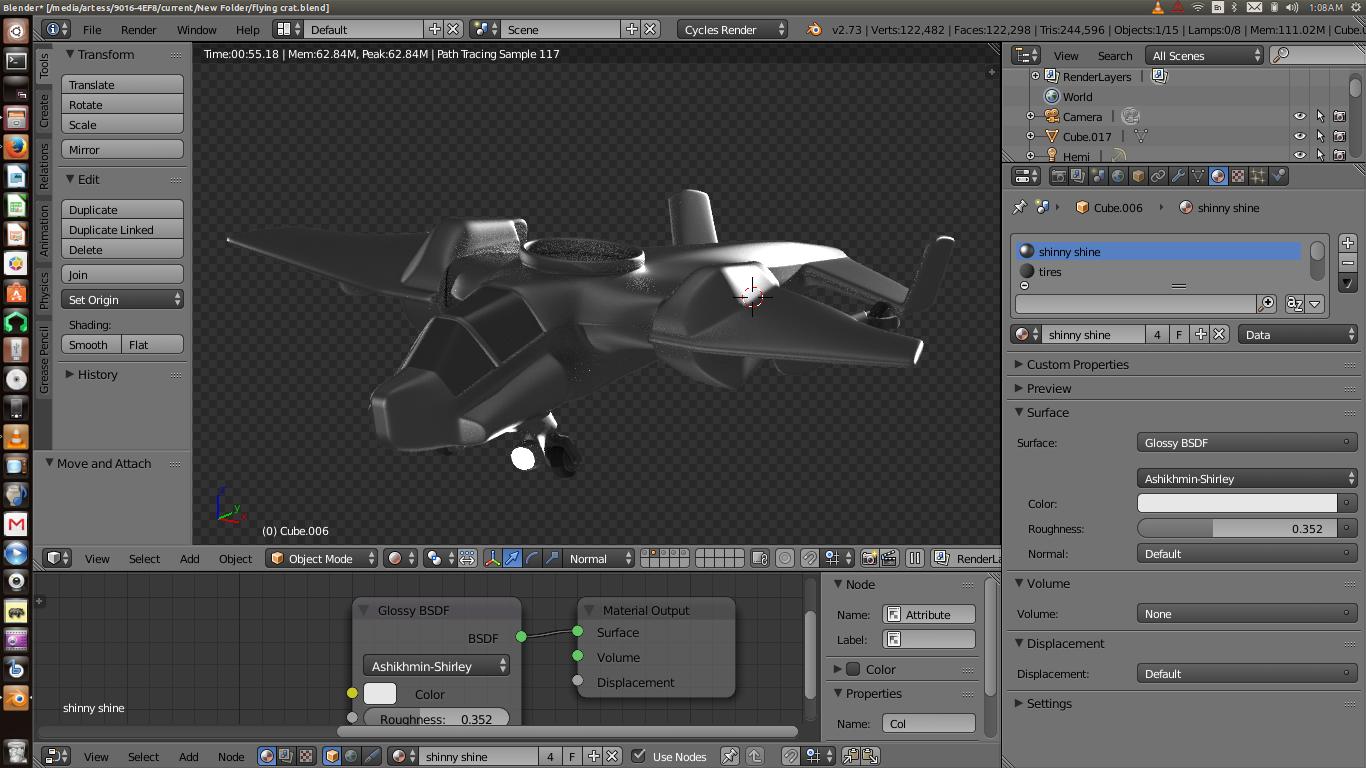Image resolution: width=1366 pixels, height=768 pixels.
Task: Click the scale manipulator icon in 3D header
Action: 552,558
